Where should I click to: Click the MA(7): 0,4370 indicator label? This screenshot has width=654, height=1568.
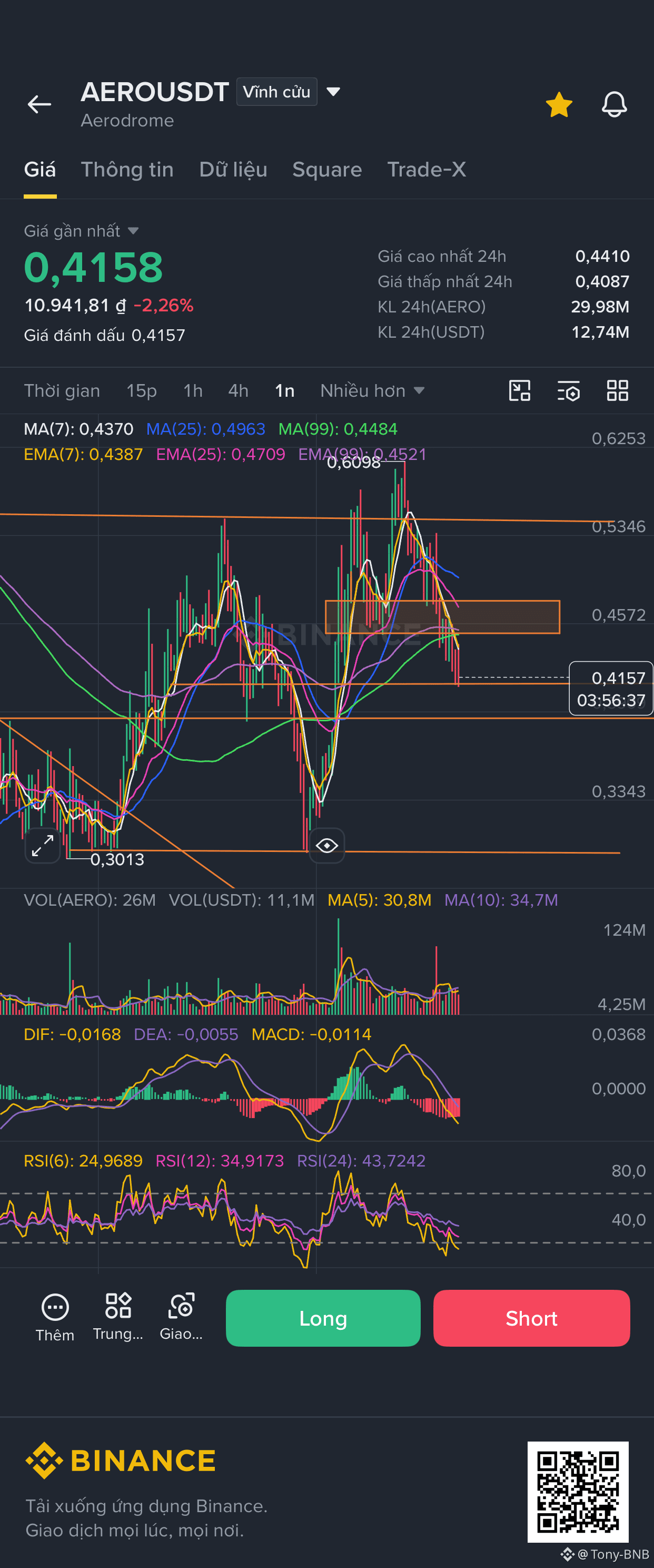(78, 428)
